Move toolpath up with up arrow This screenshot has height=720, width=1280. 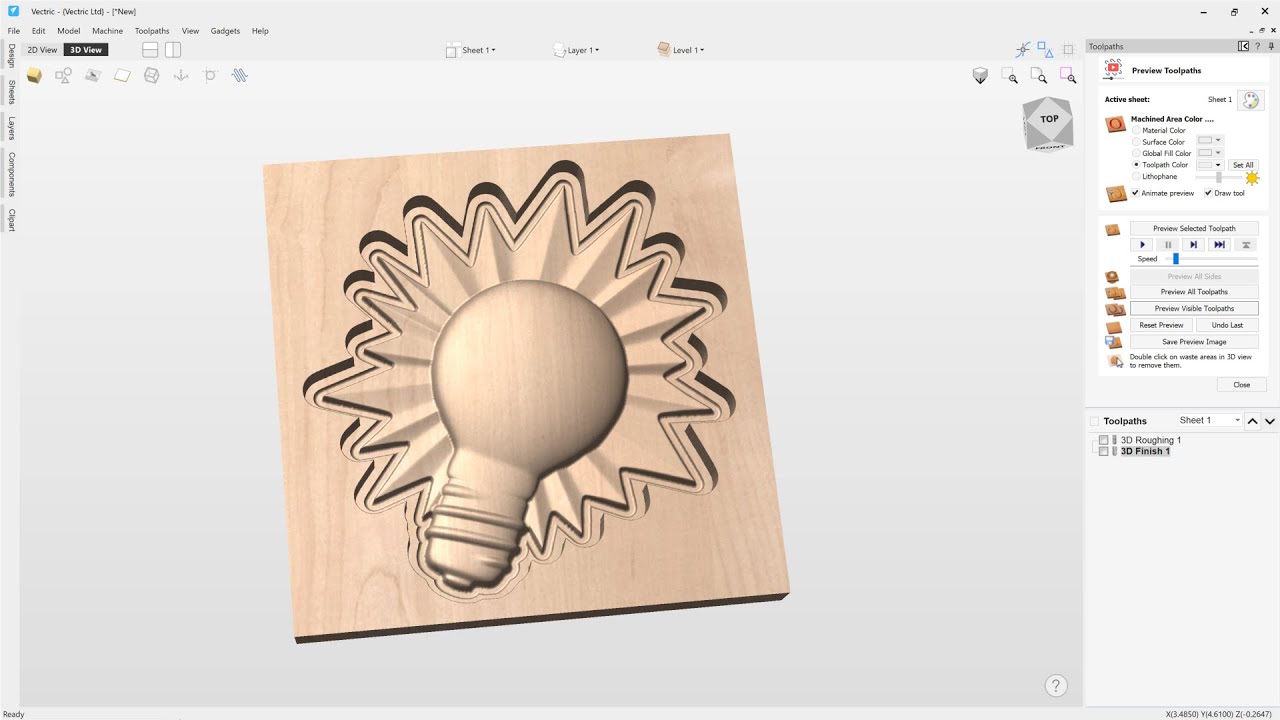[x=1253, y=421]
